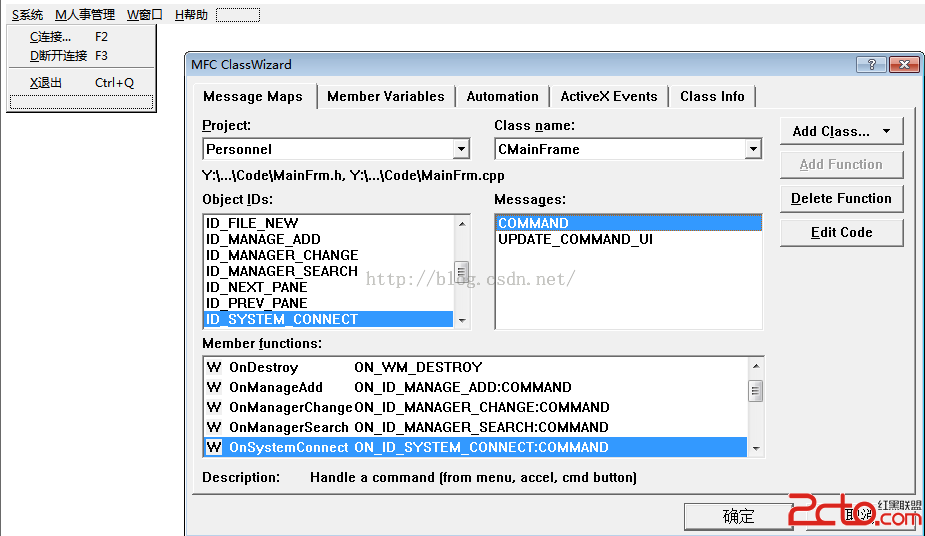925x536 pixels.
Task: Click the W icon beside OnDestroy
Action: 214,367
